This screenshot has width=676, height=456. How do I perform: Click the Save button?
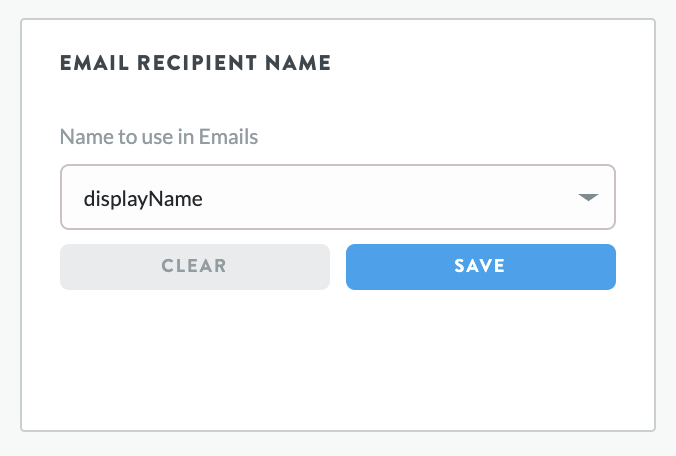pos(480,267)
